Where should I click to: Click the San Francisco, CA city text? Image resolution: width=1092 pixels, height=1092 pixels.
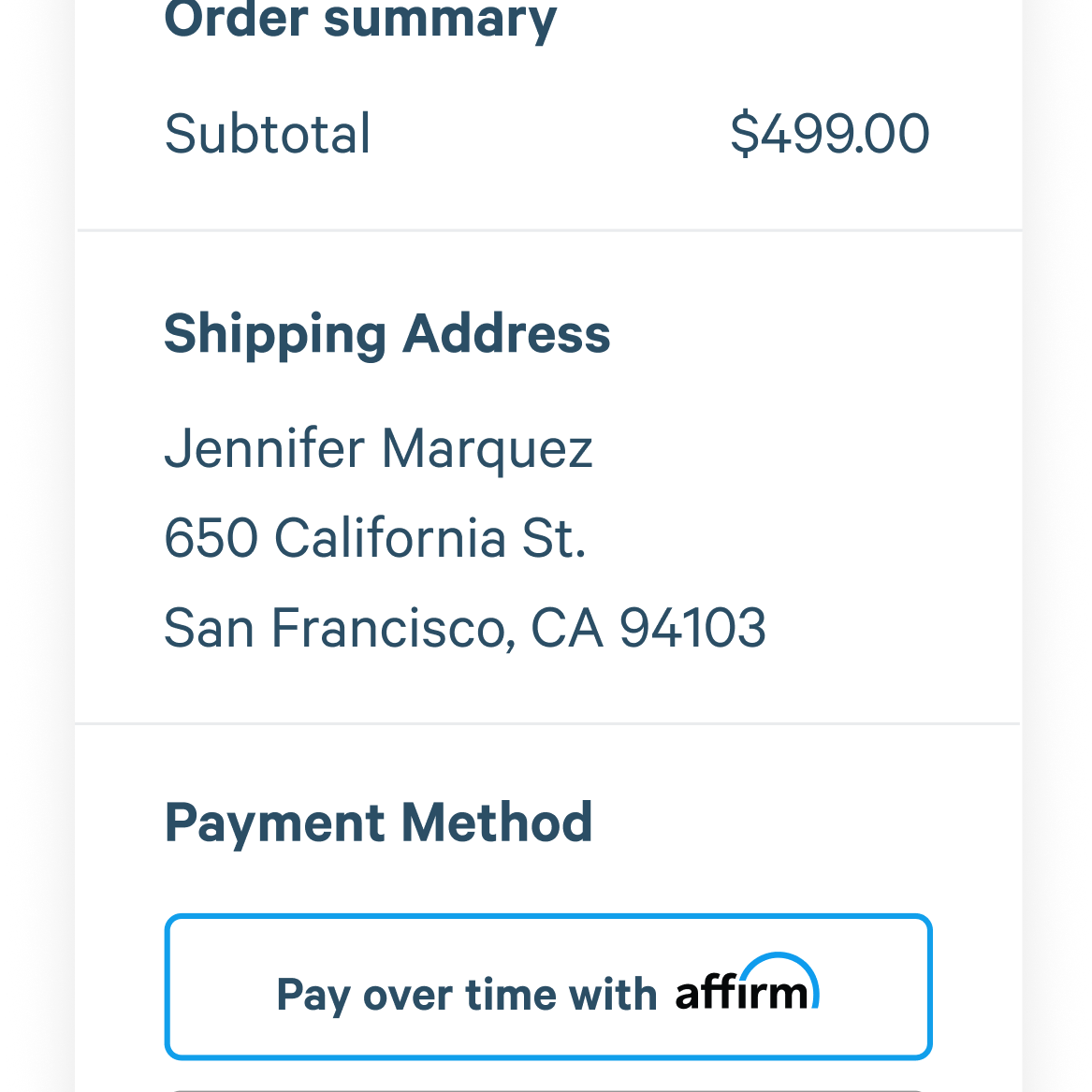pyautogui.click(x=384, y=628)
